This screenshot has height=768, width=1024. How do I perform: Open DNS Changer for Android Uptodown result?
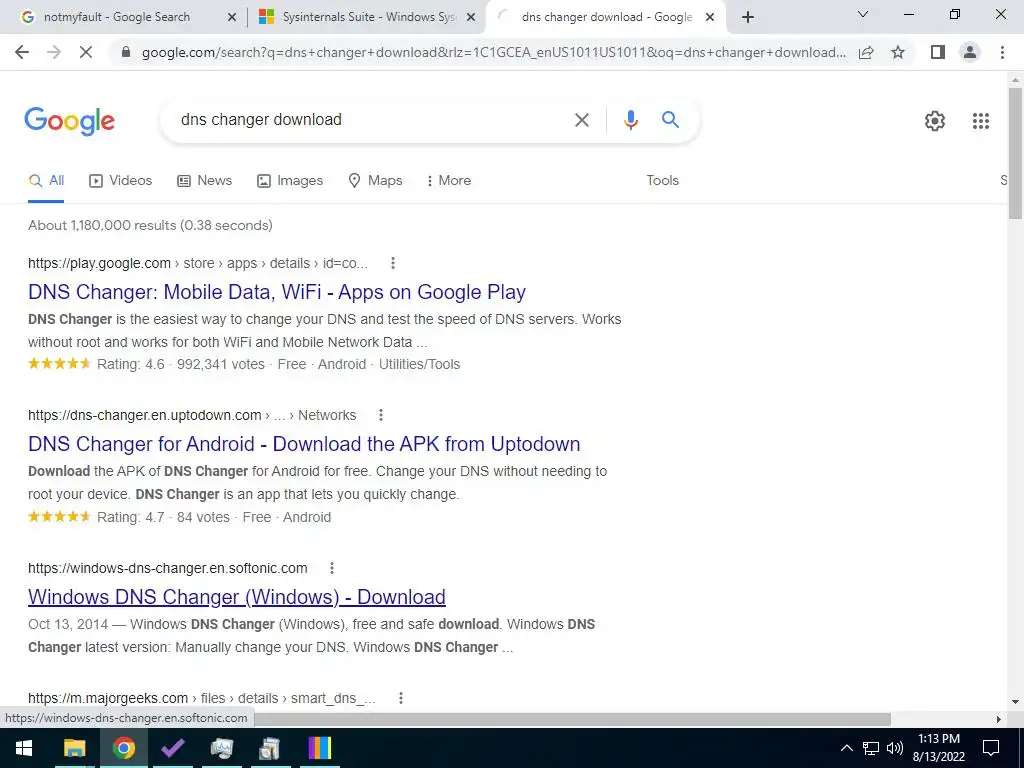coord(304,444)
